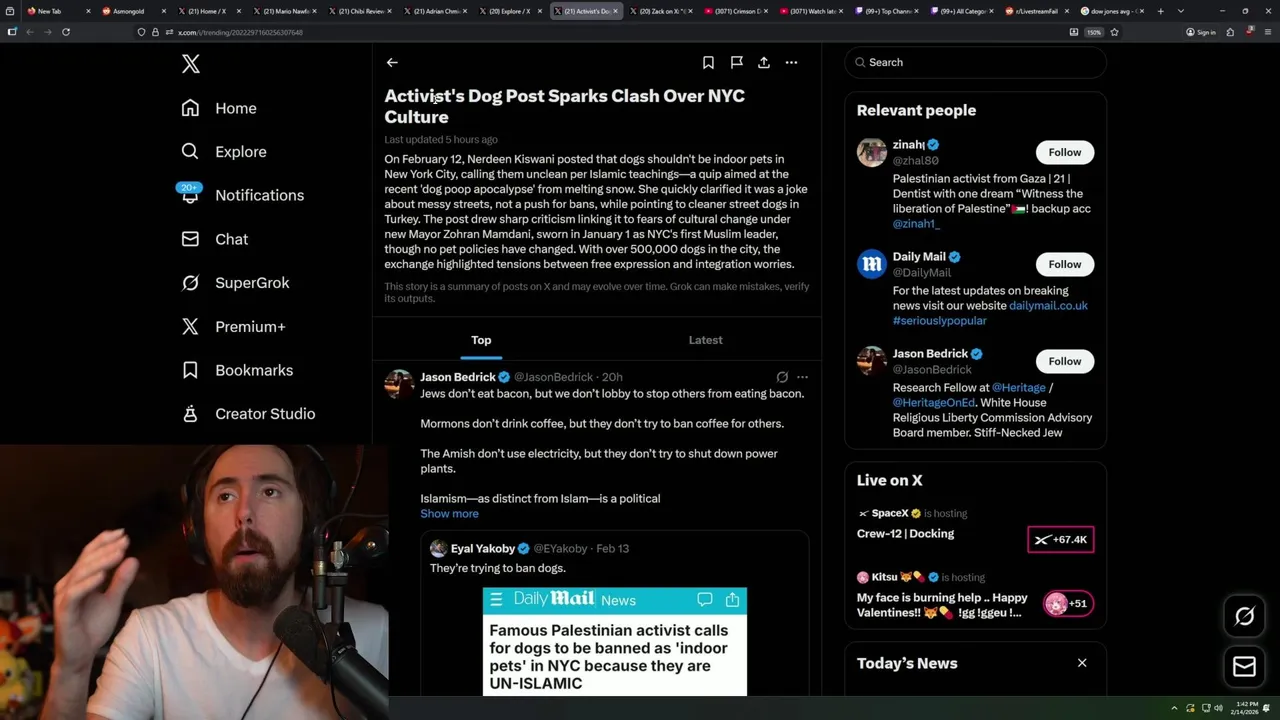Click #seriouslypopular hashtag
This screenshot has width=1280, height=720.
click(939, 321)
